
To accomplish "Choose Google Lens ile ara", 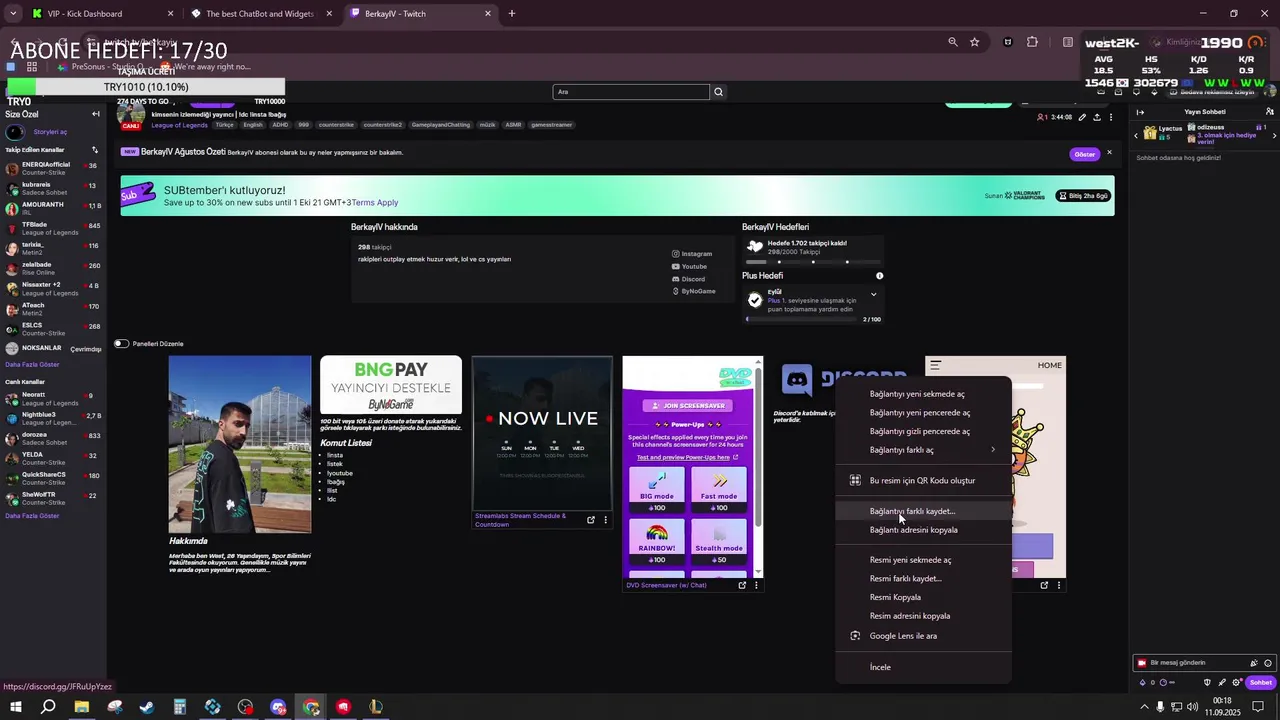I will 923,636.
